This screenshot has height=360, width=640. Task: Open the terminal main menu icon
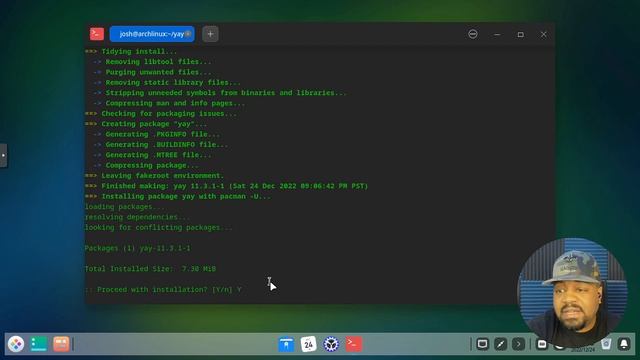(473, 34)
